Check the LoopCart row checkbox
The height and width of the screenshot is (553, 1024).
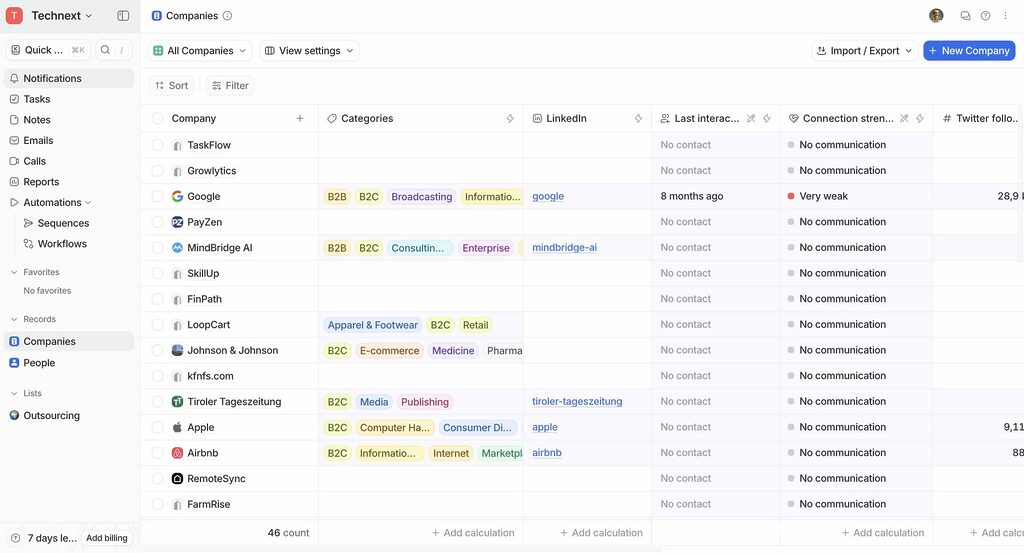click(157, 324)
